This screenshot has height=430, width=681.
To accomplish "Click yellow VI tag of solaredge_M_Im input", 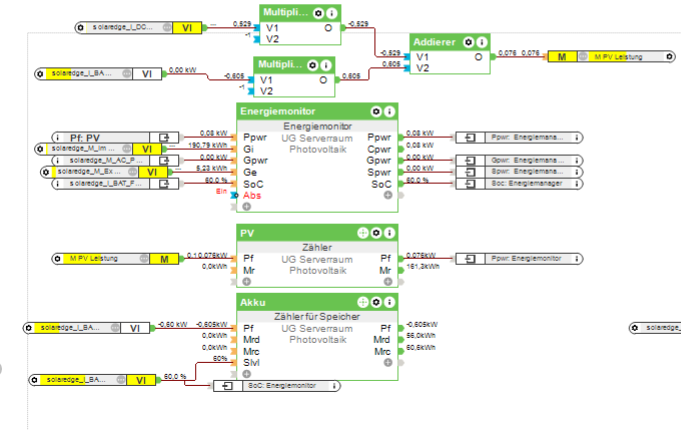I will click(x=147, y=149).
